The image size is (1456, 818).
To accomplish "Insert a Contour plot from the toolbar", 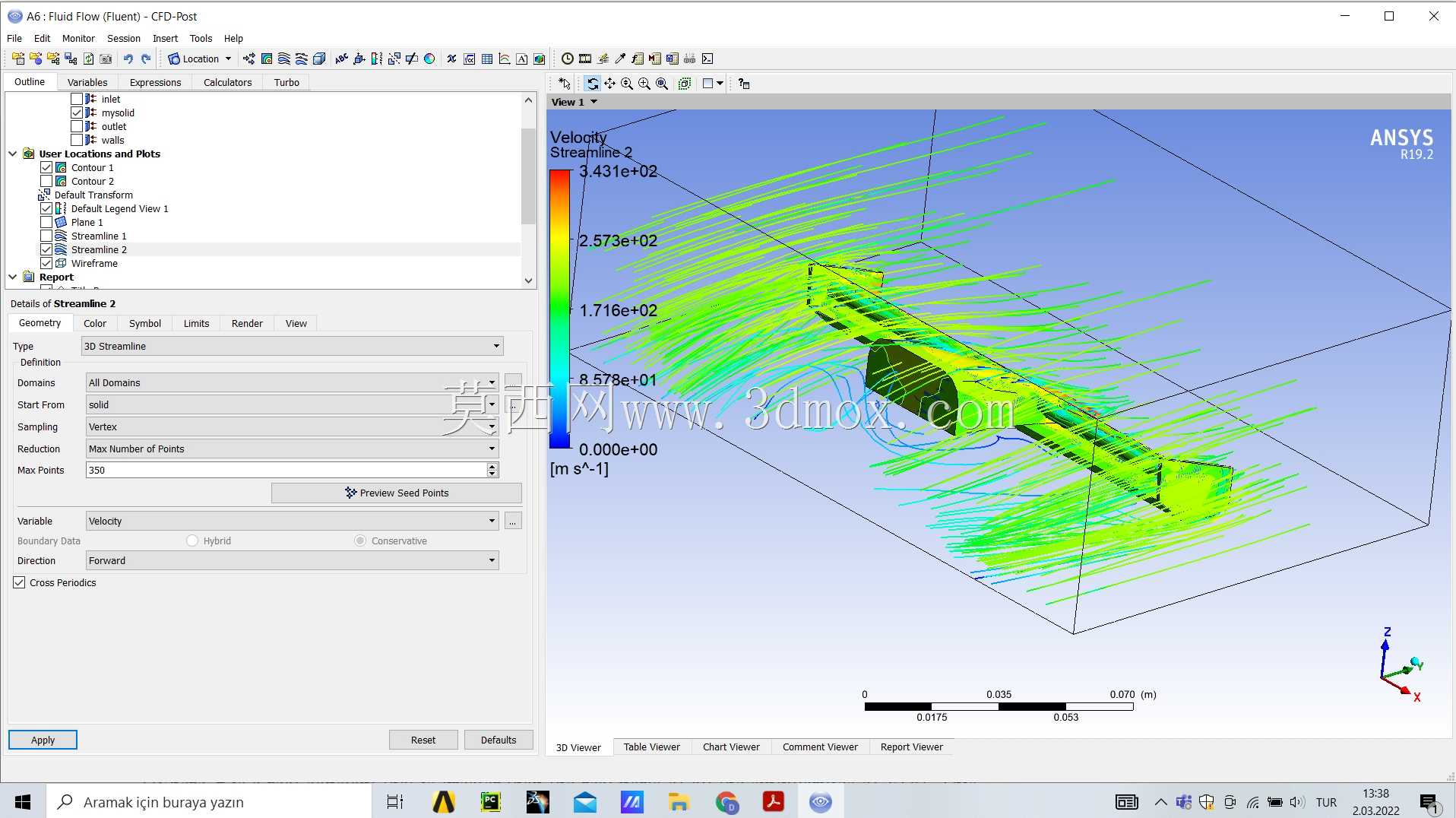I will coord(267,59).
